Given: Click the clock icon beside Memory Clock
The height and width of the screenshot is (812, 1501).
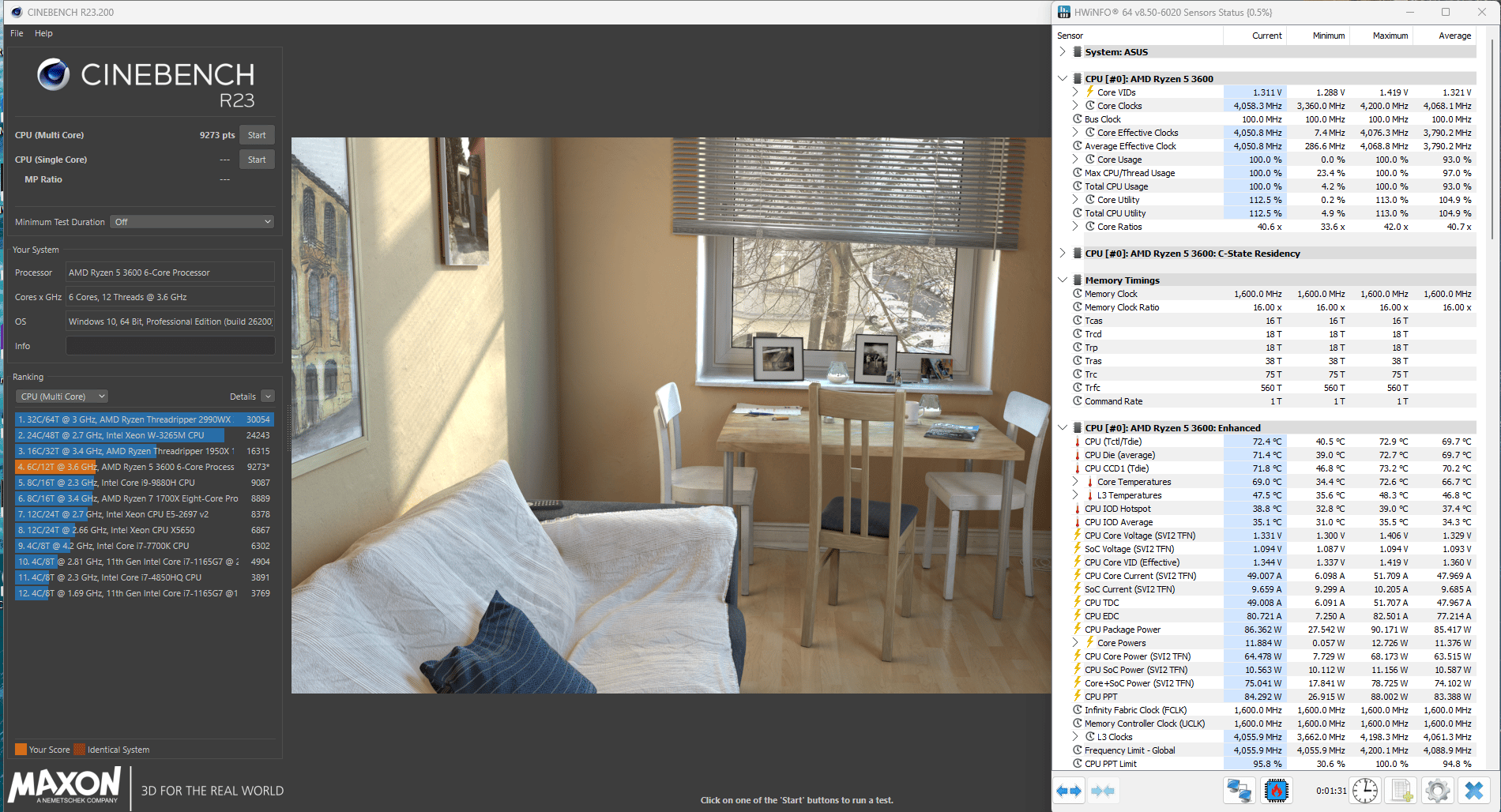Looking at the screenshot, I should click(x=1078, y=294).
